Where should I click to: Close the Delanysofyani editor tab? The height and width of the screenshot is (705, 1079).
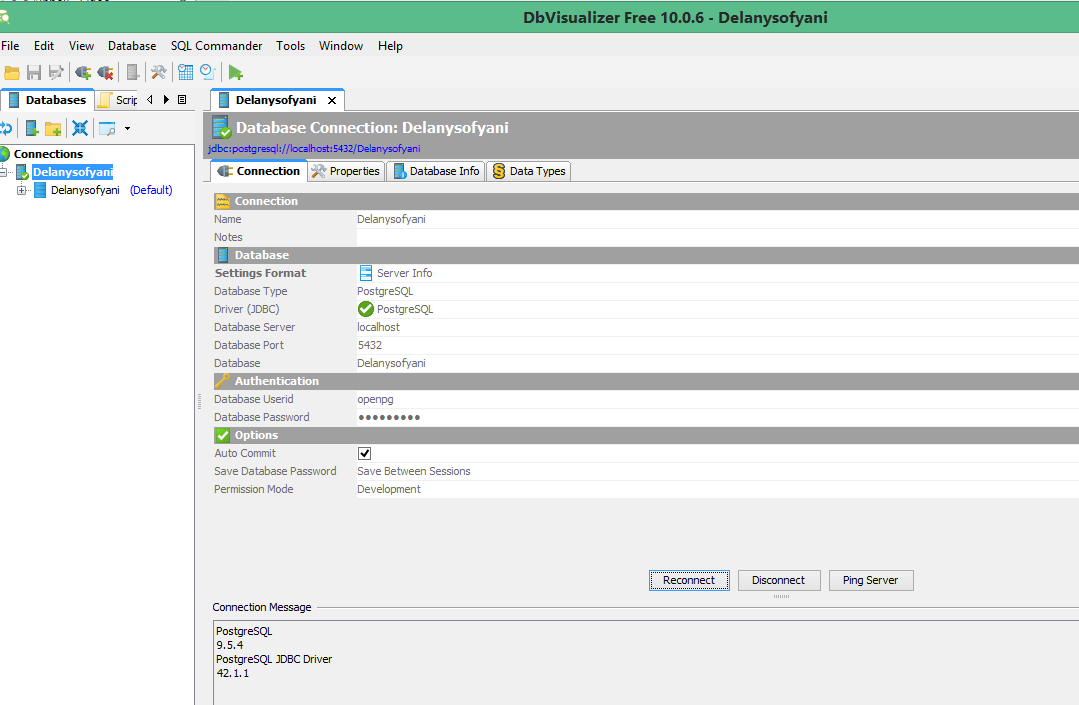point(332,100)
